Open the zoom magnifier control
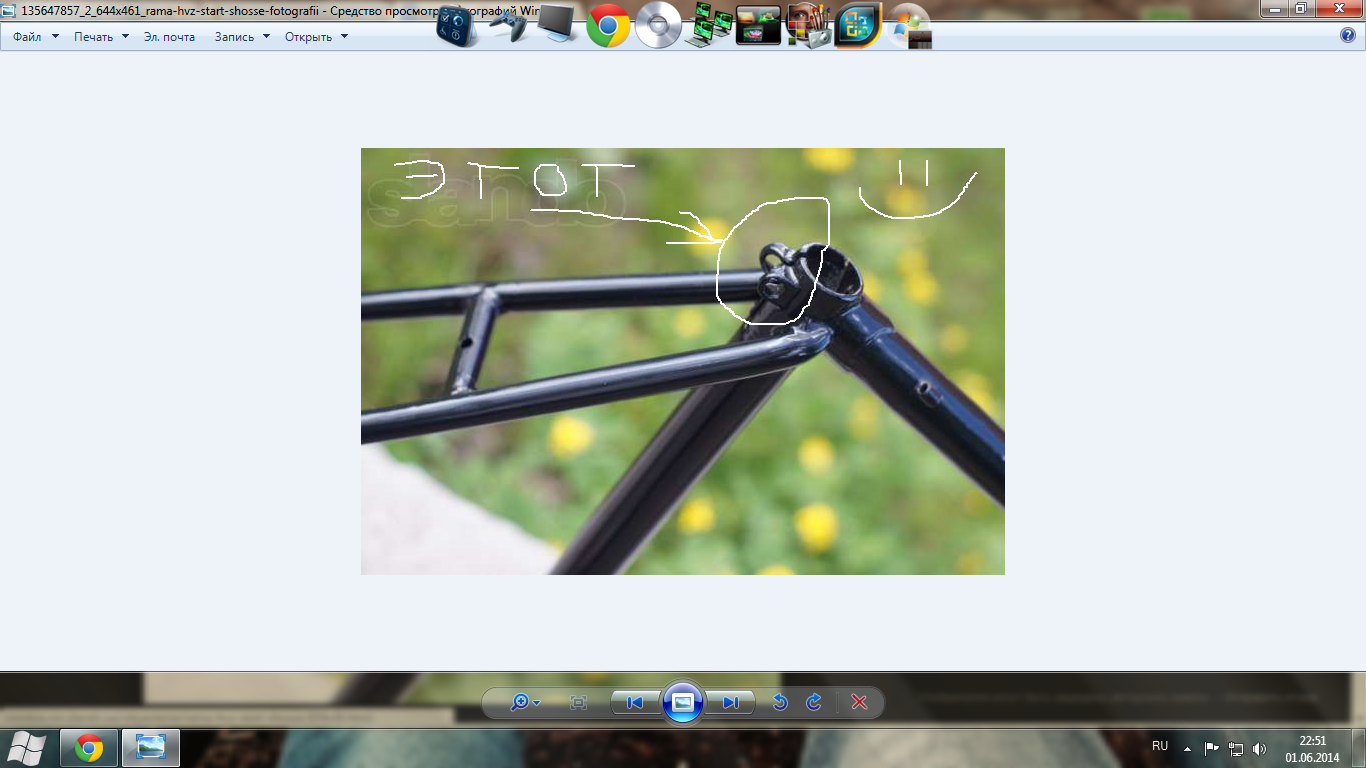The height and width of the screenshot is (768, 1366). [524, 703]
